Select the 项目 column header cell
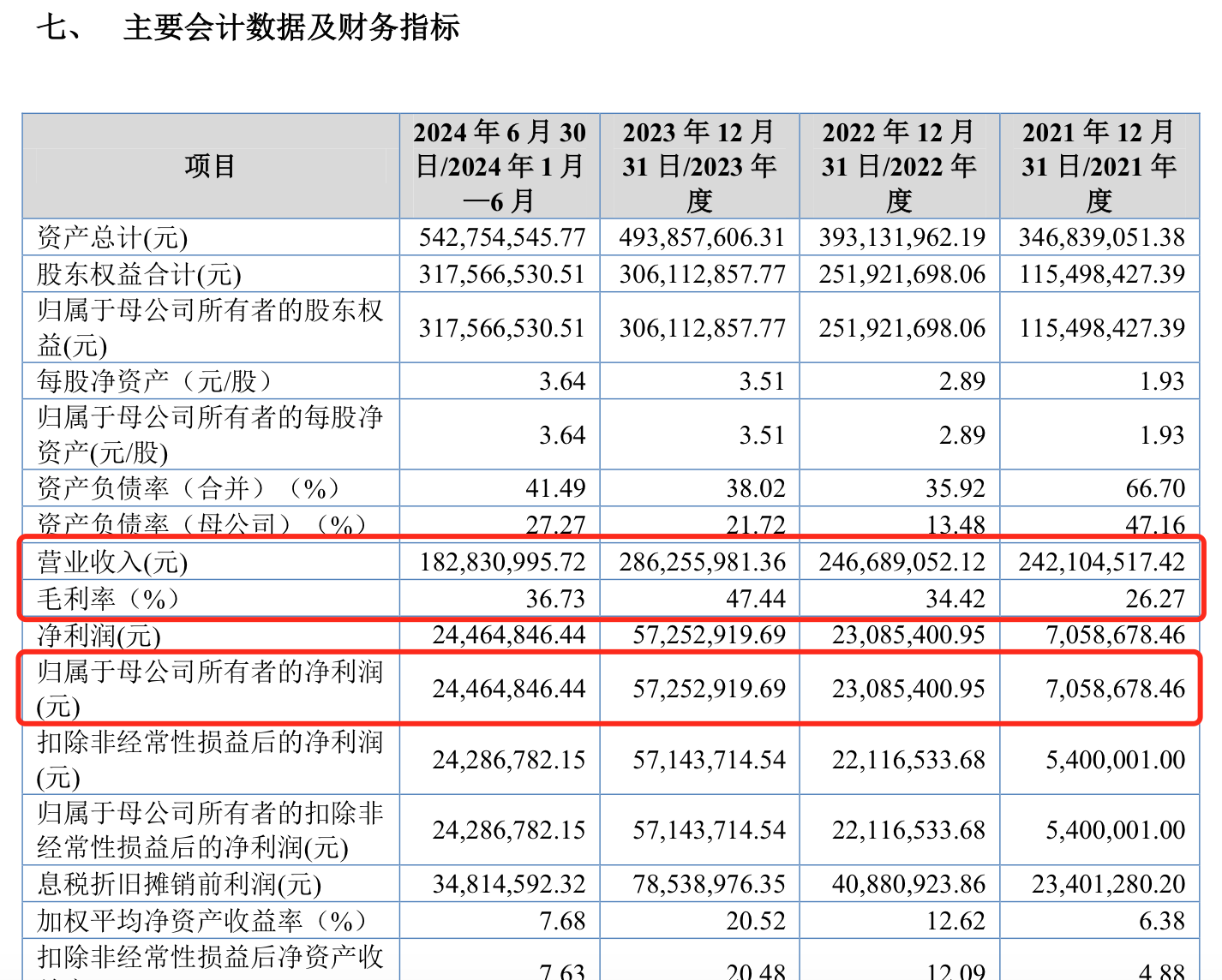Viewport: 1222px width, 980px height. (210, 166)
